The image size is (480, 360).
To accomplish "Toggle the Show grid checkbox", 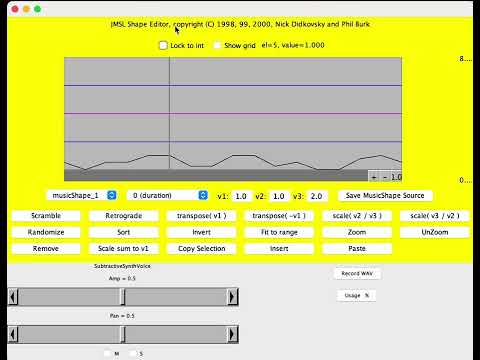I will (x=217, y=45).
